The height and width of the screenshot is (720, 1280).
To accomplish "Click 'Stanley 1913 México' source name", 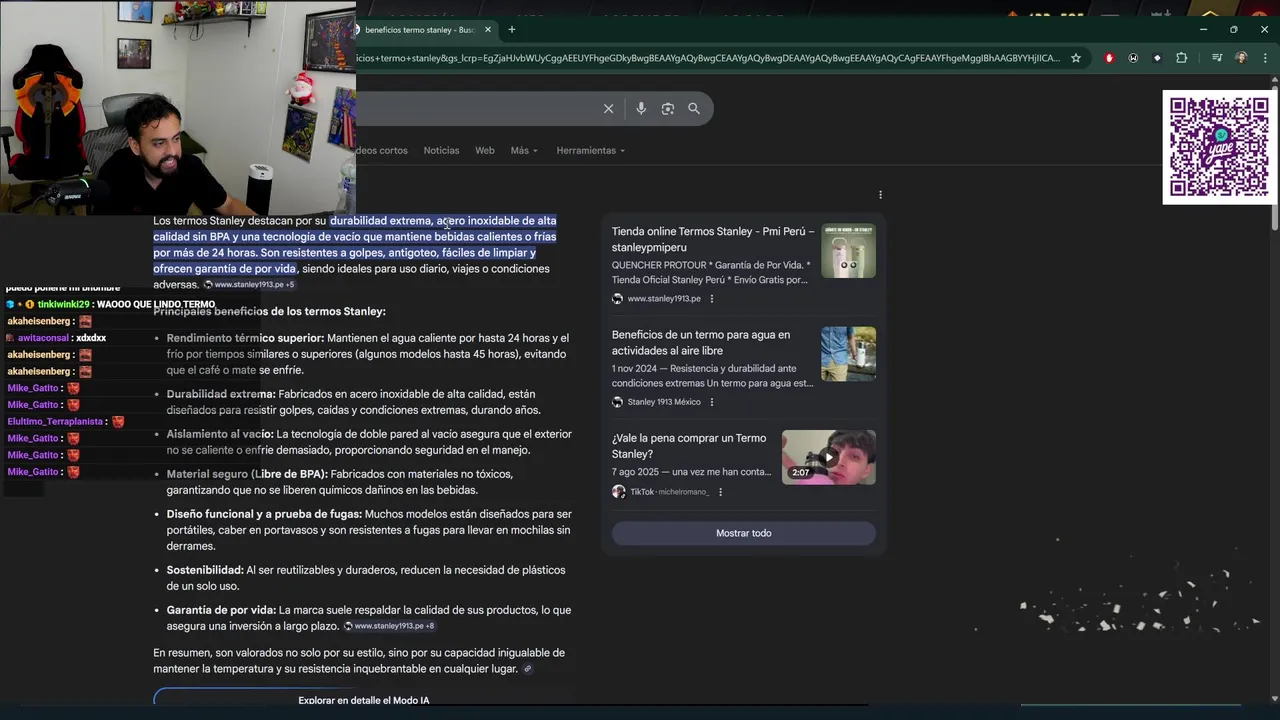I will 664,402.
